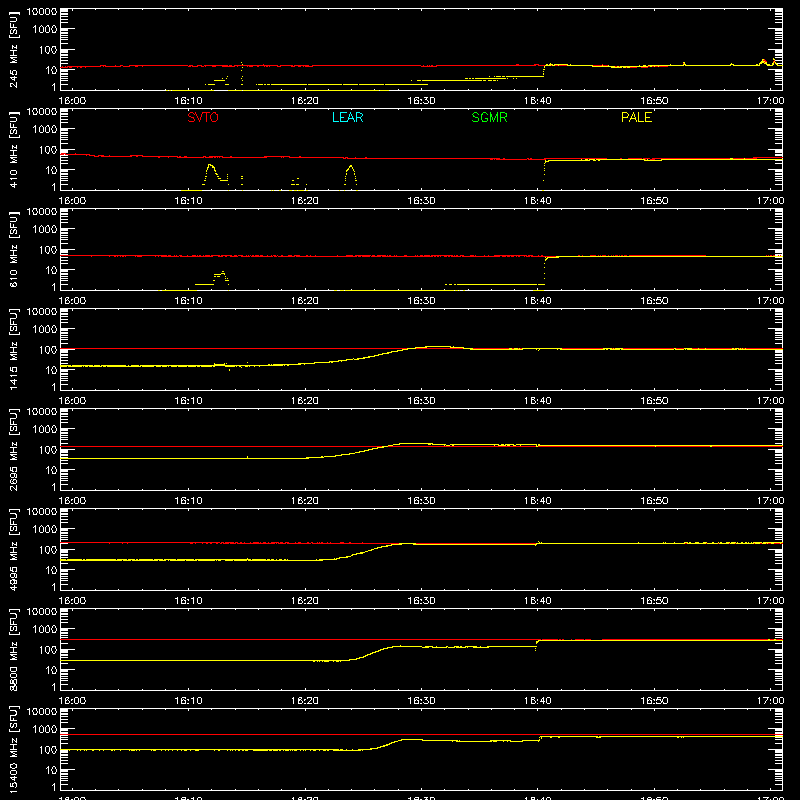Click the cyan LEAR station label

pos(347,117)
